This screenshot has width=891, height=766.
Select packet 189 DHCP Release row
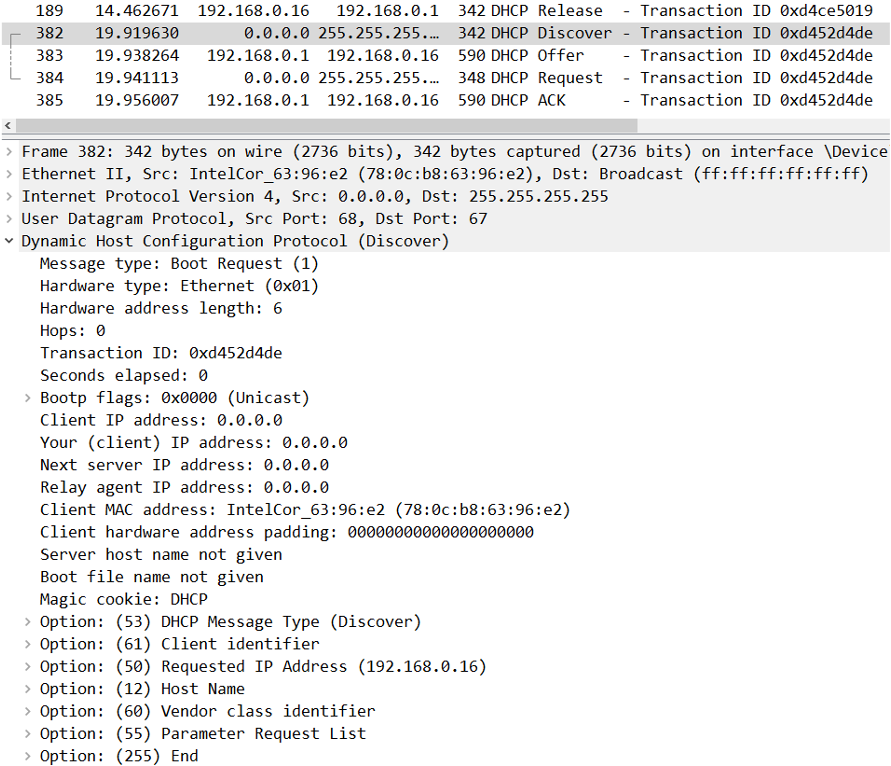pyautogui.click(x=400, y=11)
